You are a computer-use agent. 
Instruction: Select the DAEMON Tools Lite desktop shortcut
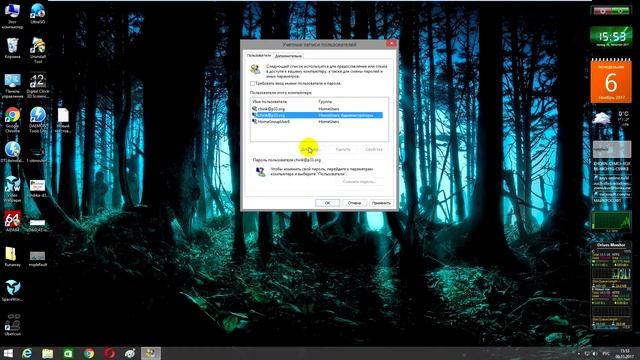tap(38, 120)
